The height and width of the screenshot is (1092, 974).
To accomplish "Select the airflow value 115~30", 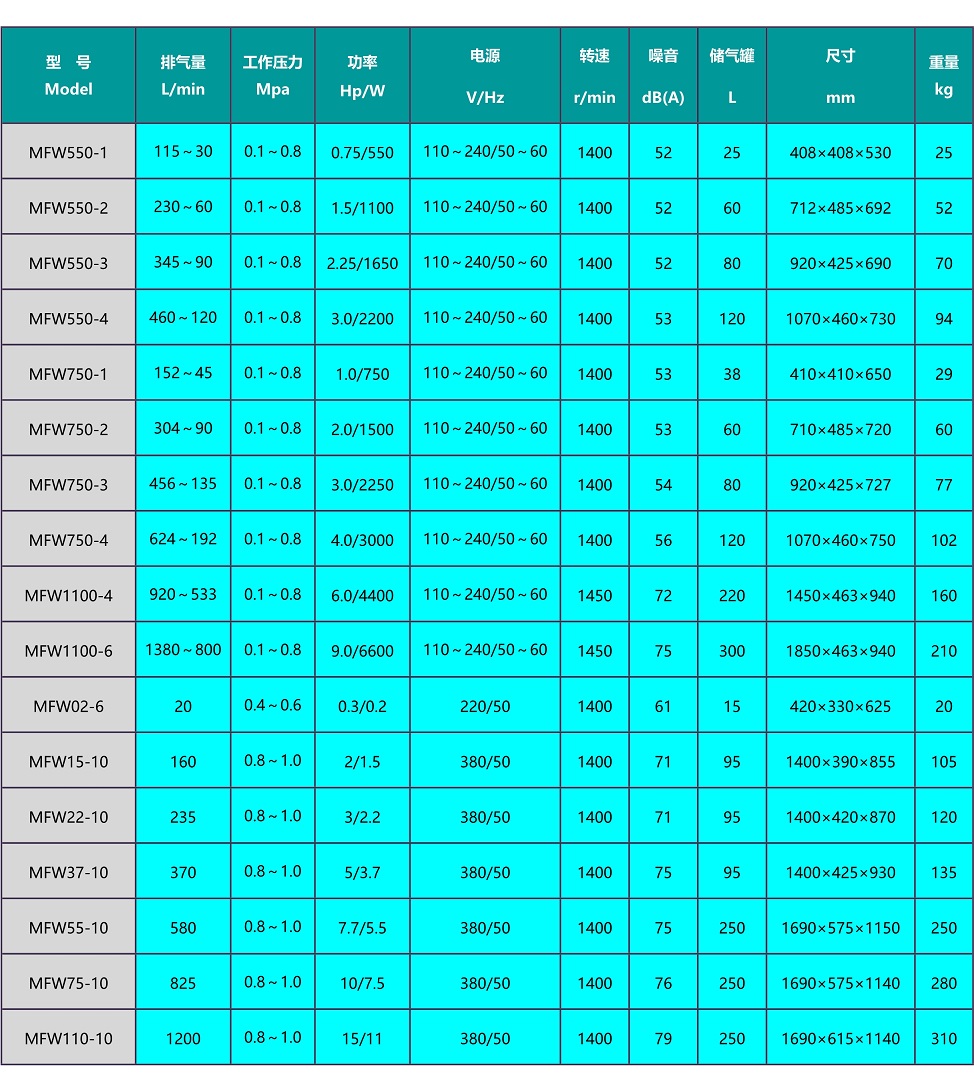I will coord(183,151).
